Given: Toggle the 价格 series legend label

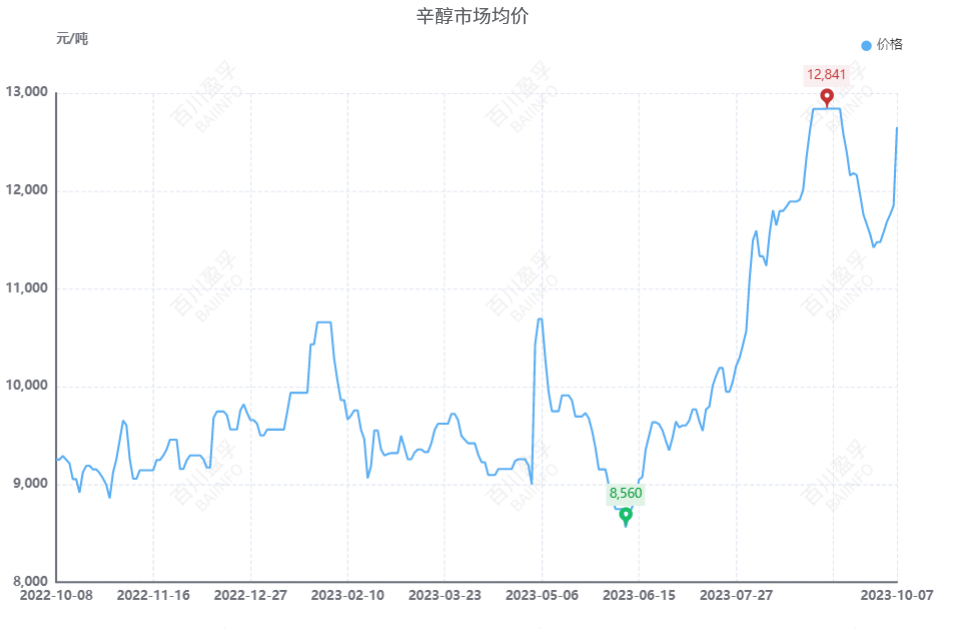Looking at the screenshot, I should [x=890, y=45].
